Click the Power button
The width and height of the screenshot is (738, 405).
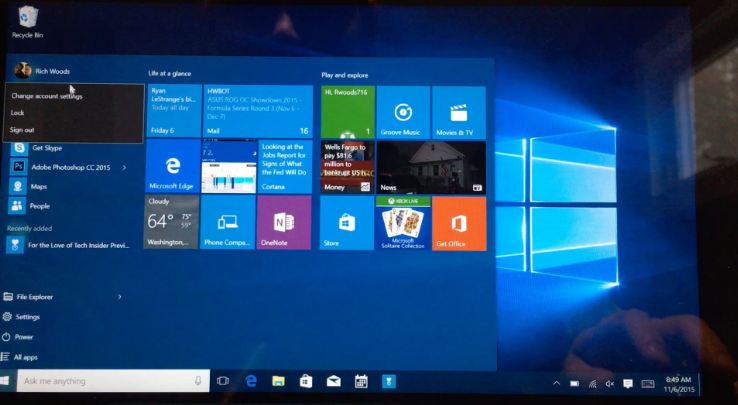coord(24,337)
